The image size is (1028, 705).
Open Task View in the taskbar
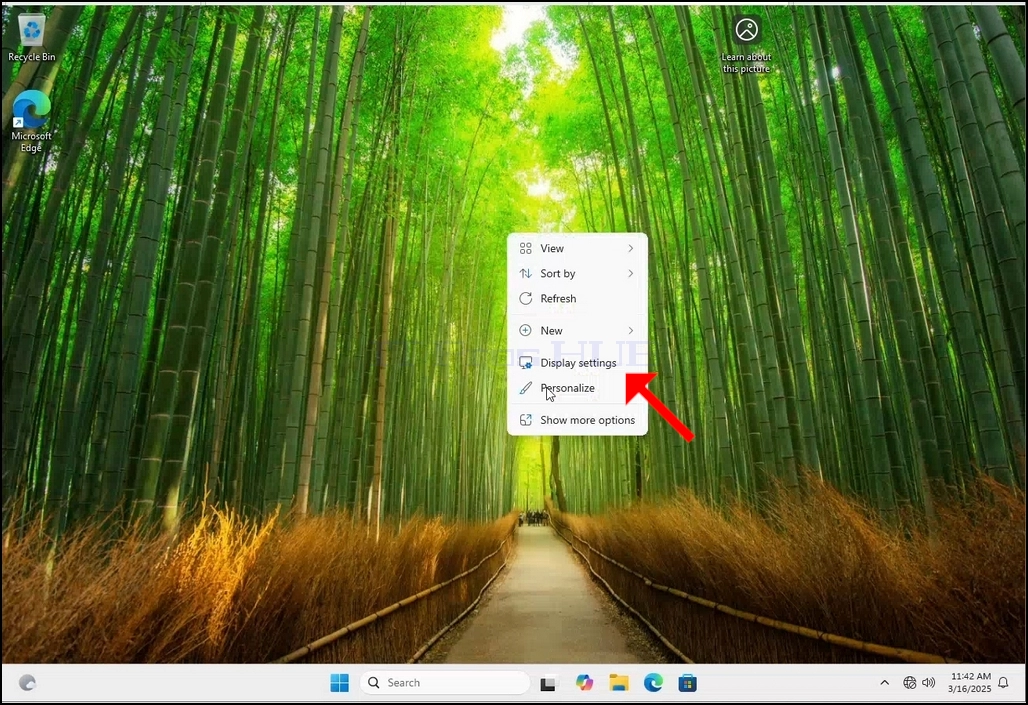pyautogui.click(x=548, y=683)
